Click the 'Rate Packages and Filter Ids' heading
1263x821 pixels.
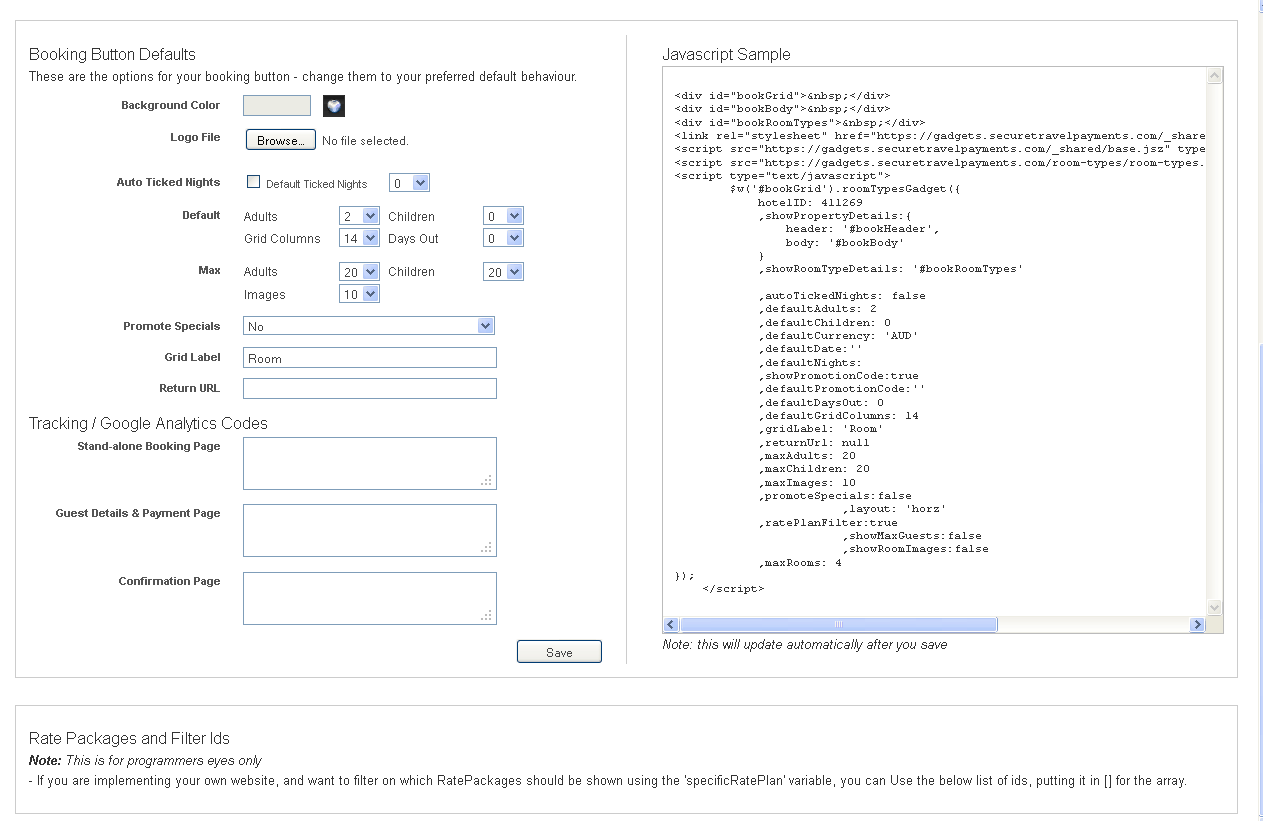tap(129, 738)
